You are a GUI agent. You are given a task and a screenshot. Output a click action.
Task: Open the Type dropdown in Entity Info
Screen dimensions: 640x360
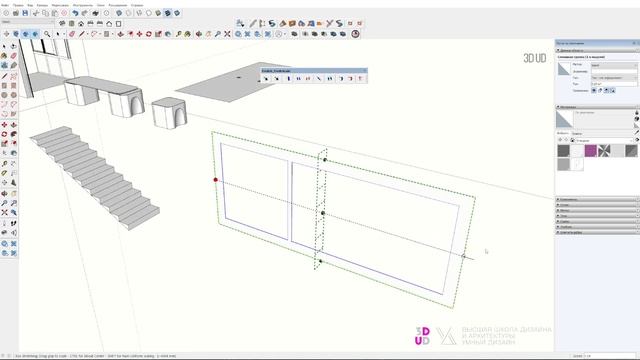[614, 78]
